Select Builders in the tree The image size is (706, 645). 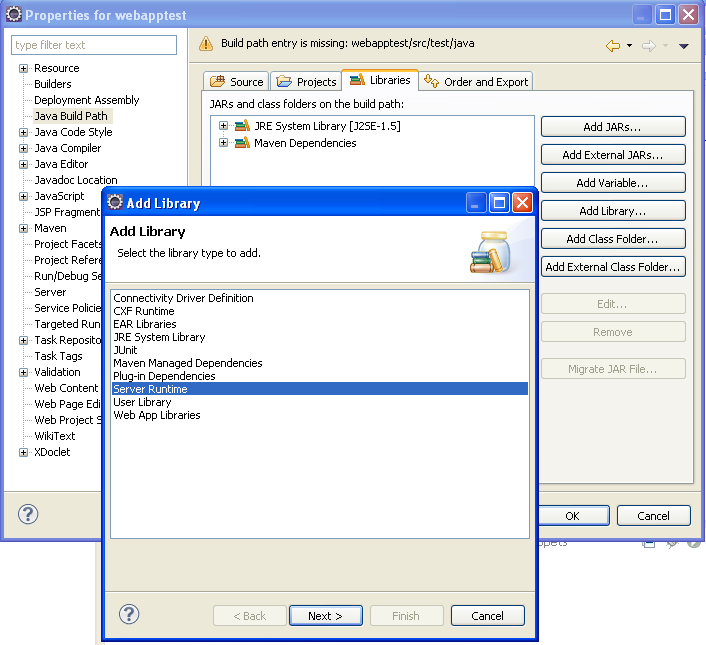pos(53,84)
